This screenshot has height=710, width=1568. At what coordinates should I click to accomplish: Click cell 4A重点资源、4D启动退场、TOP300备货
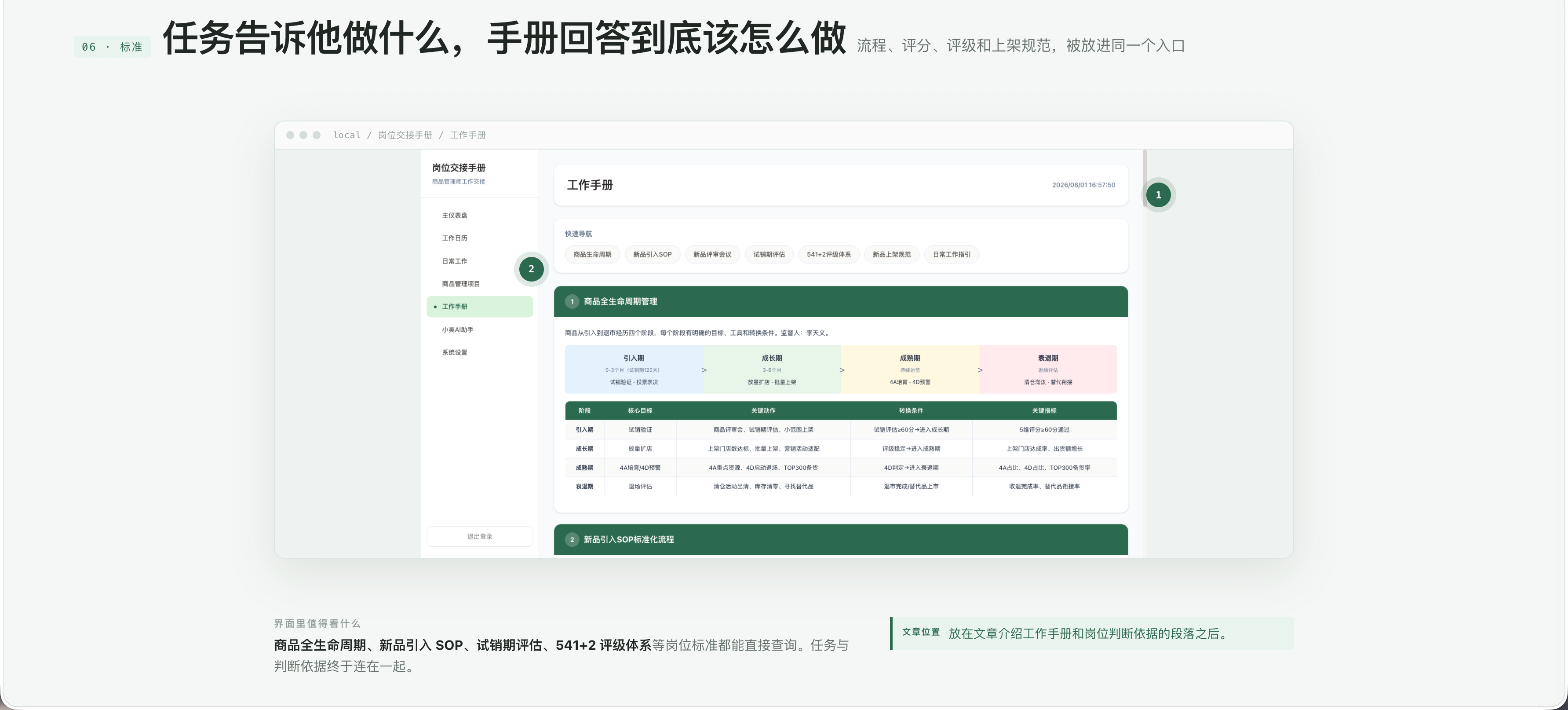763,468
